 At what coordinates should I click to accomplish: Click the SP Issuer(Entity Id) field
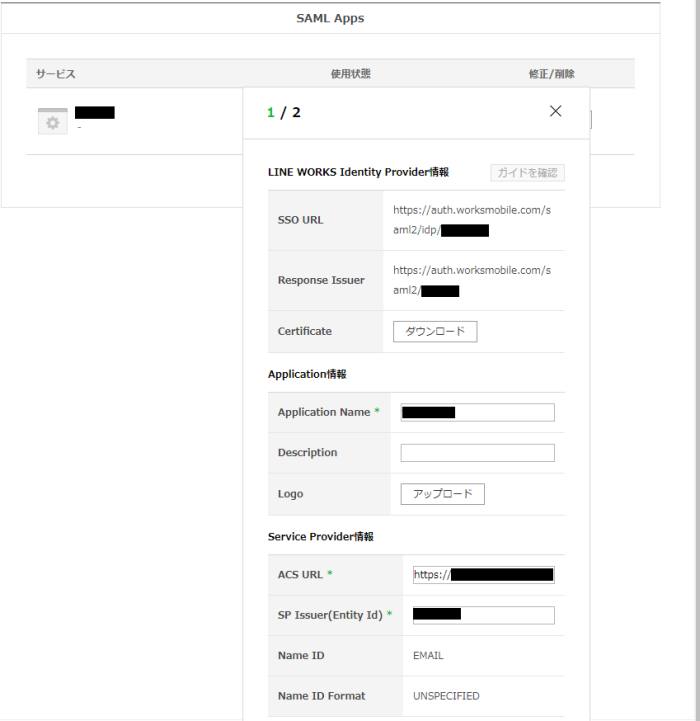483,615
